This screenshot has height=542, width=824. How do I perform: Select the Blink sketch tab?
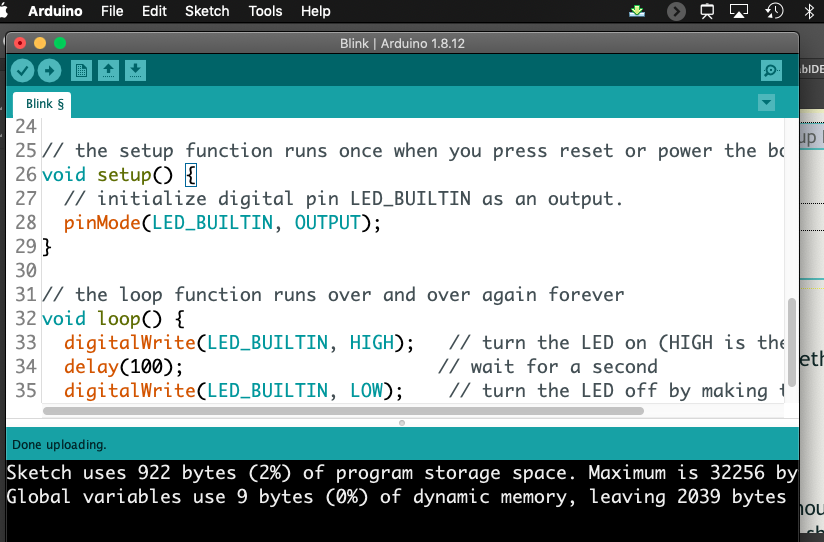click(x=44, y=104)
